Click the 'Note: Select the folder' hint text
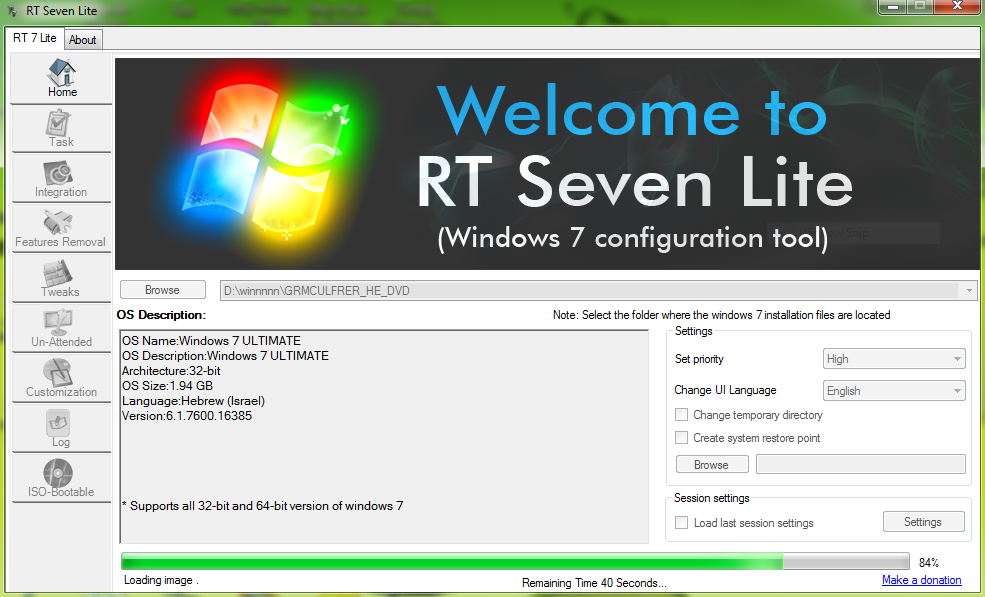 pos(722,315)
